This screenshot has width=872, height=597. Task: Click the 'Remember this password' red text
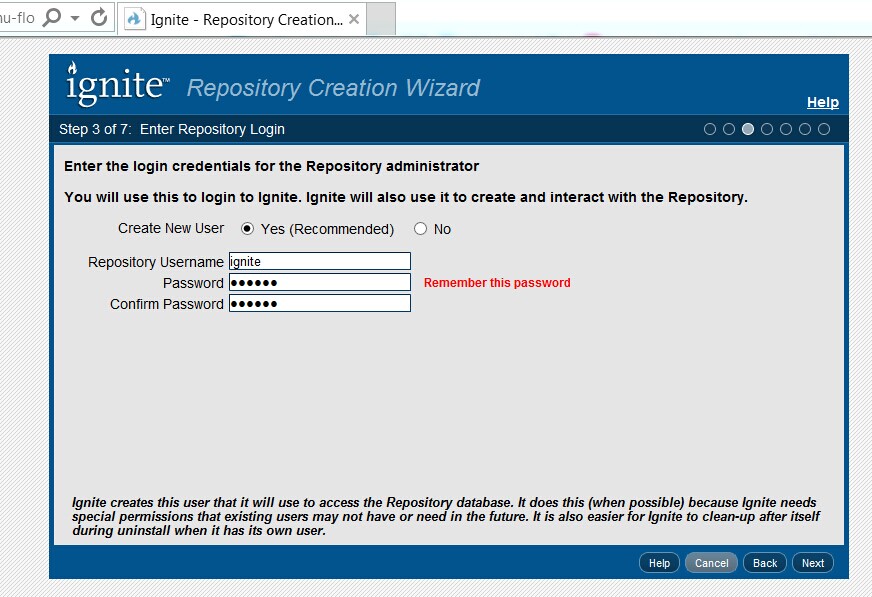coord(497,282)
